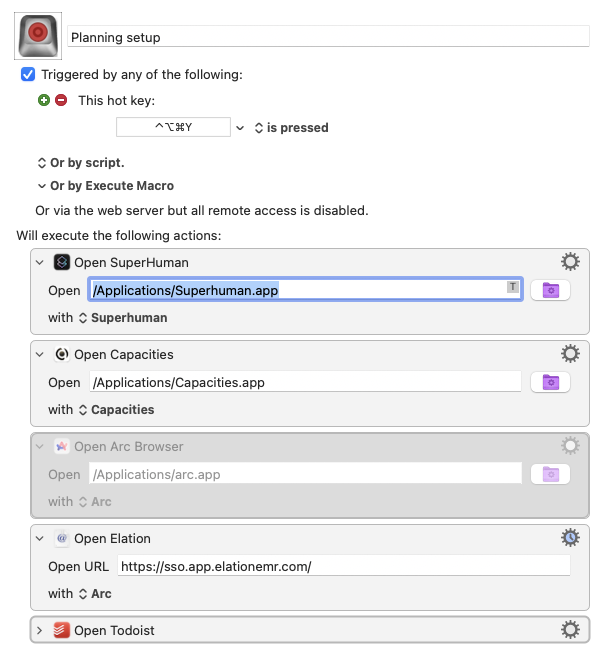Choose file with folder button for Arc
This screenshot has height=671, width=604.
click(x=550, y=474)
